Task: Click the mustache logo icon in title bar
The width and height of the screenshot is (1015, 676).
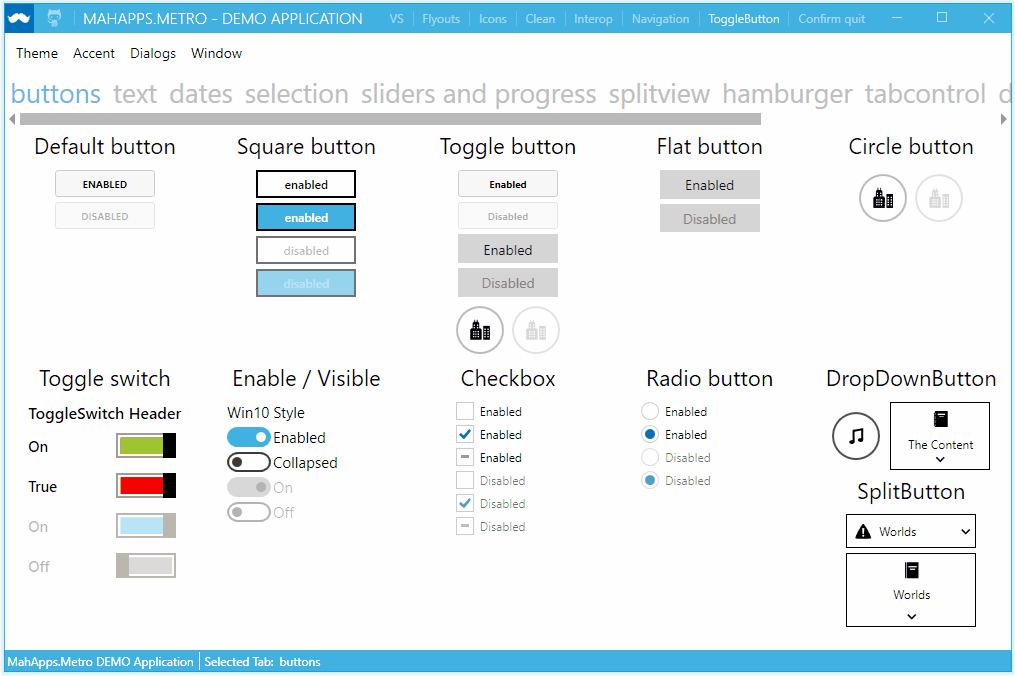Action: [x=19, y=19]
